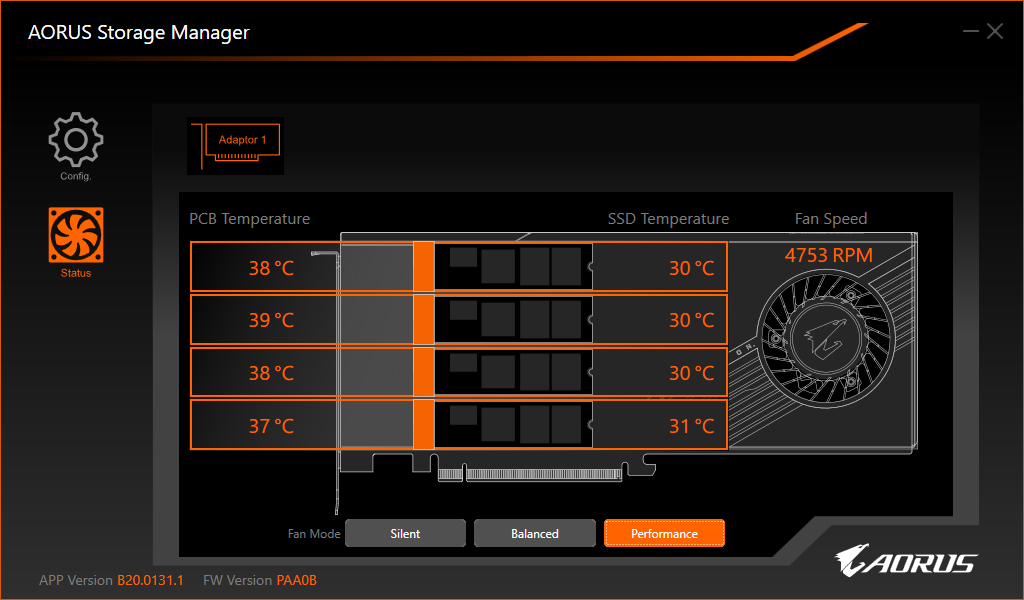Minimize the AORUS Storage Manager window

coord(970,32)
